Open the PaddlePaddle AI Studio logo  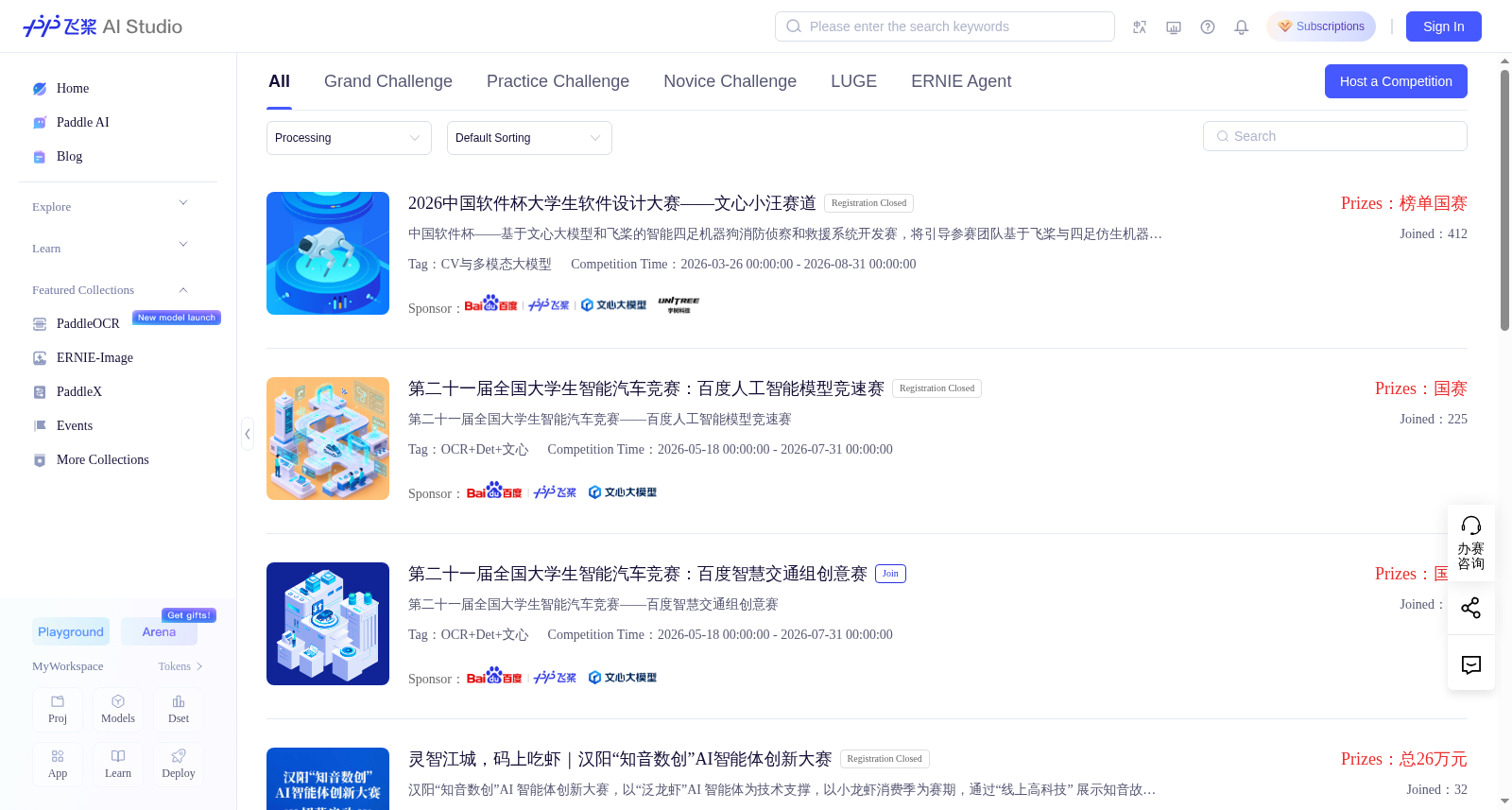coord(102,26)
